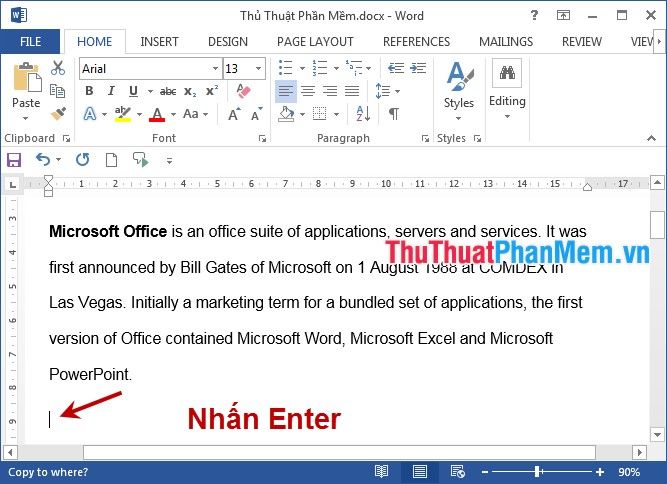This screenshot has height=484, width=667.
Task: Open the PAGE LAYOUT tab
Action: 315,42
